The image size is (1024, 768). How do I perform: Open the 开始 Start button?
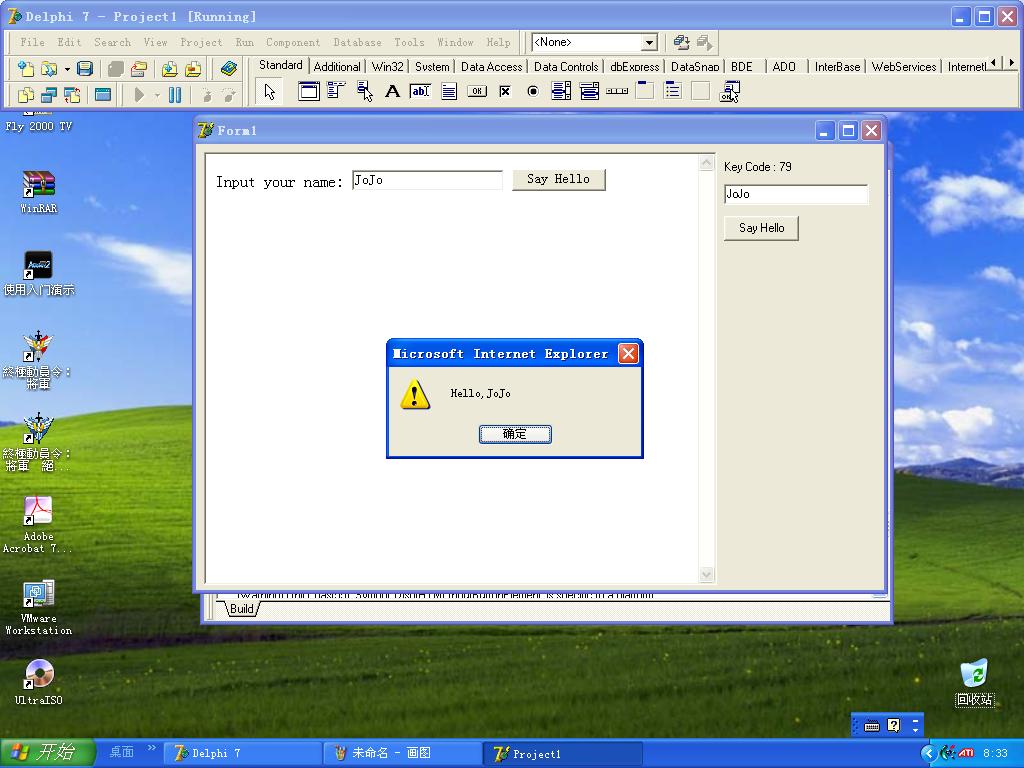coord(47,753)
